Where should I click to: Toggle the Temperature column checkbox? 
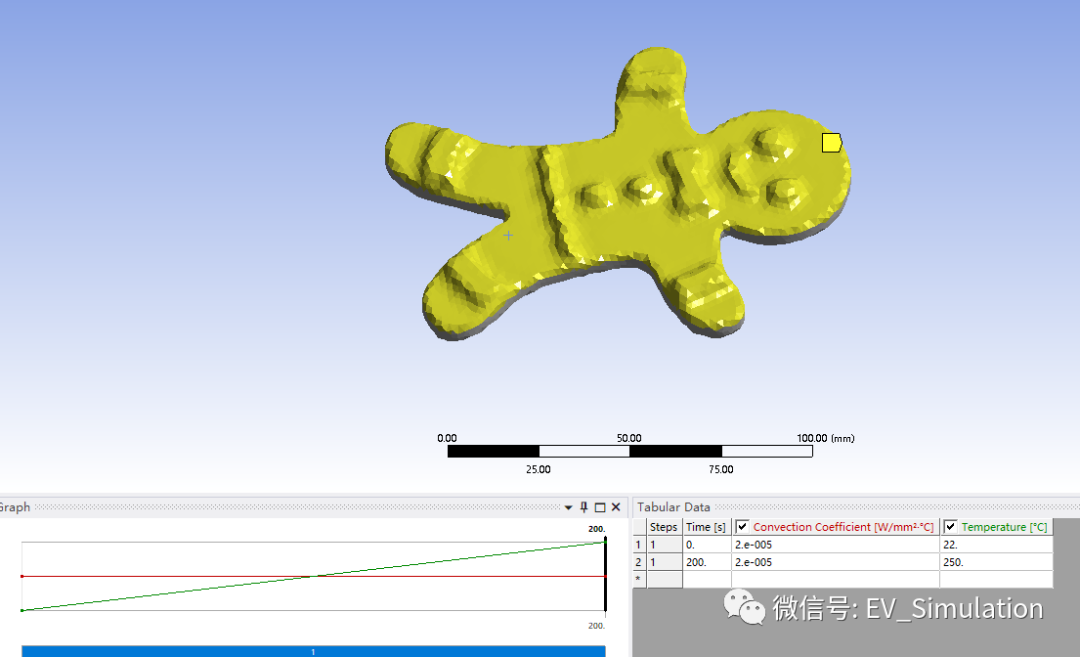pos(951,527)
